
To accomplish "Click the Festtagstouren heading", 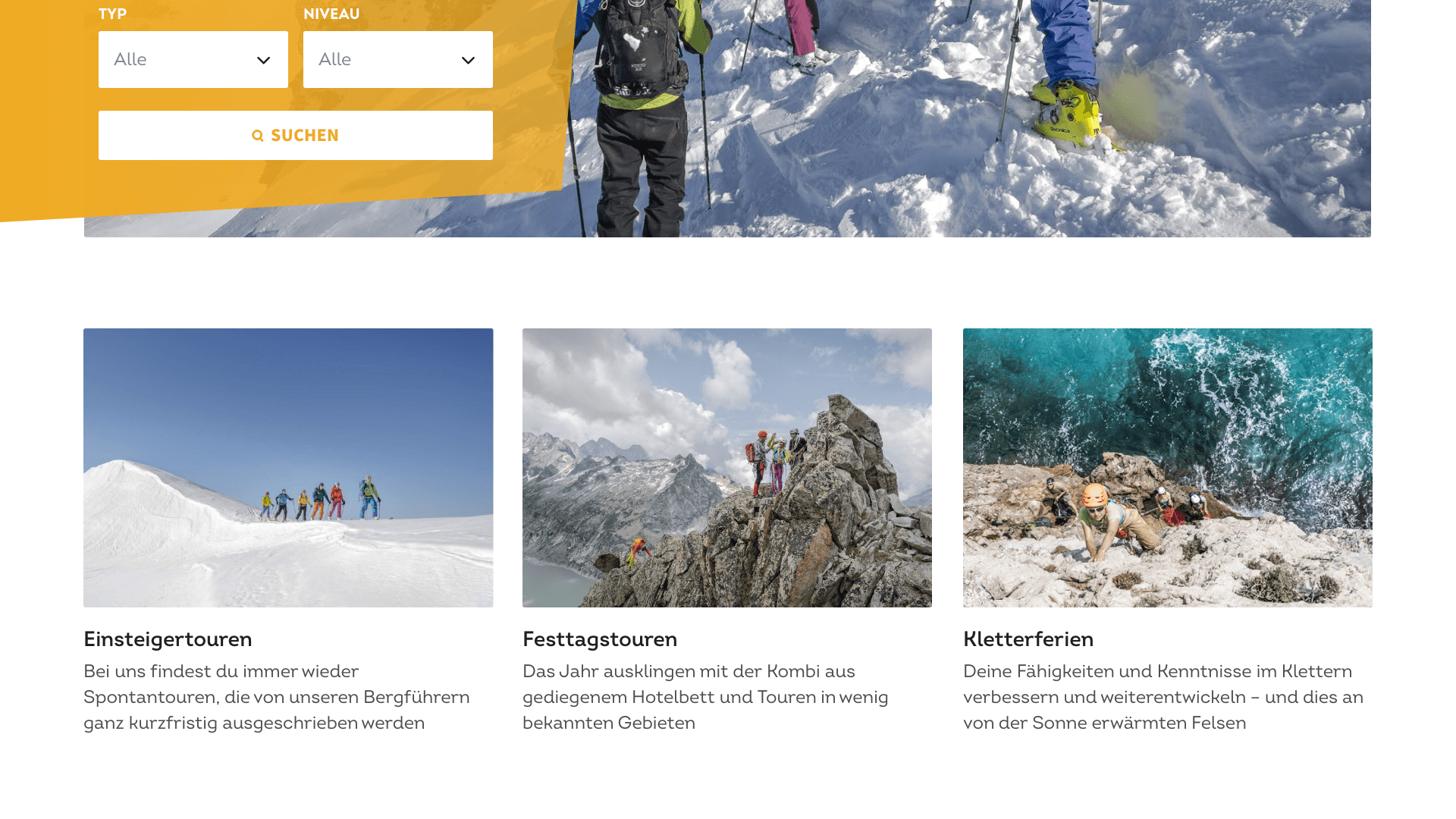I will 600,639.
